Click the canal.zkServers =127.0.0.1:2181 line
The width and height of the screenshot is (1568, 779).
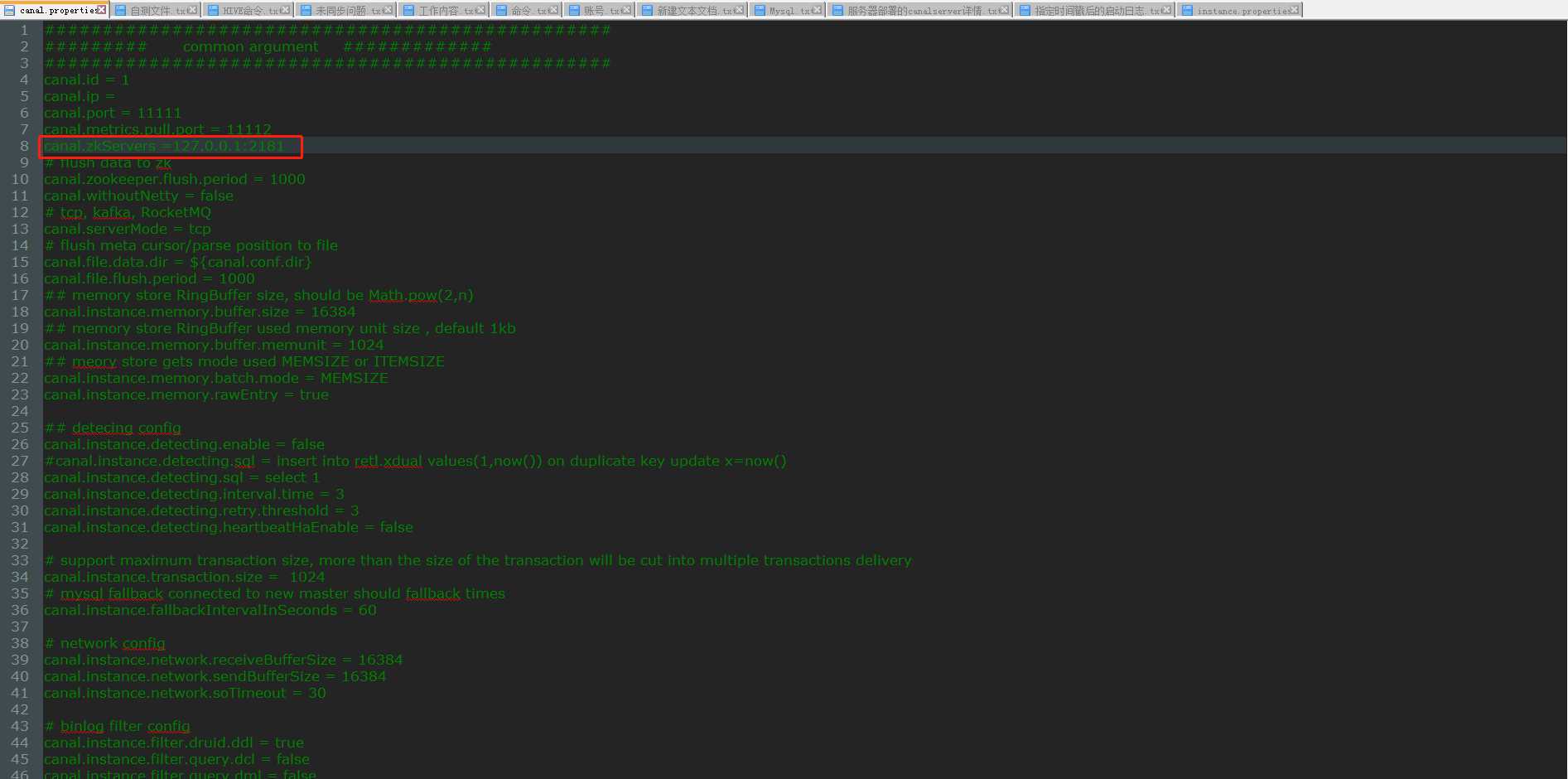[164, 146]
